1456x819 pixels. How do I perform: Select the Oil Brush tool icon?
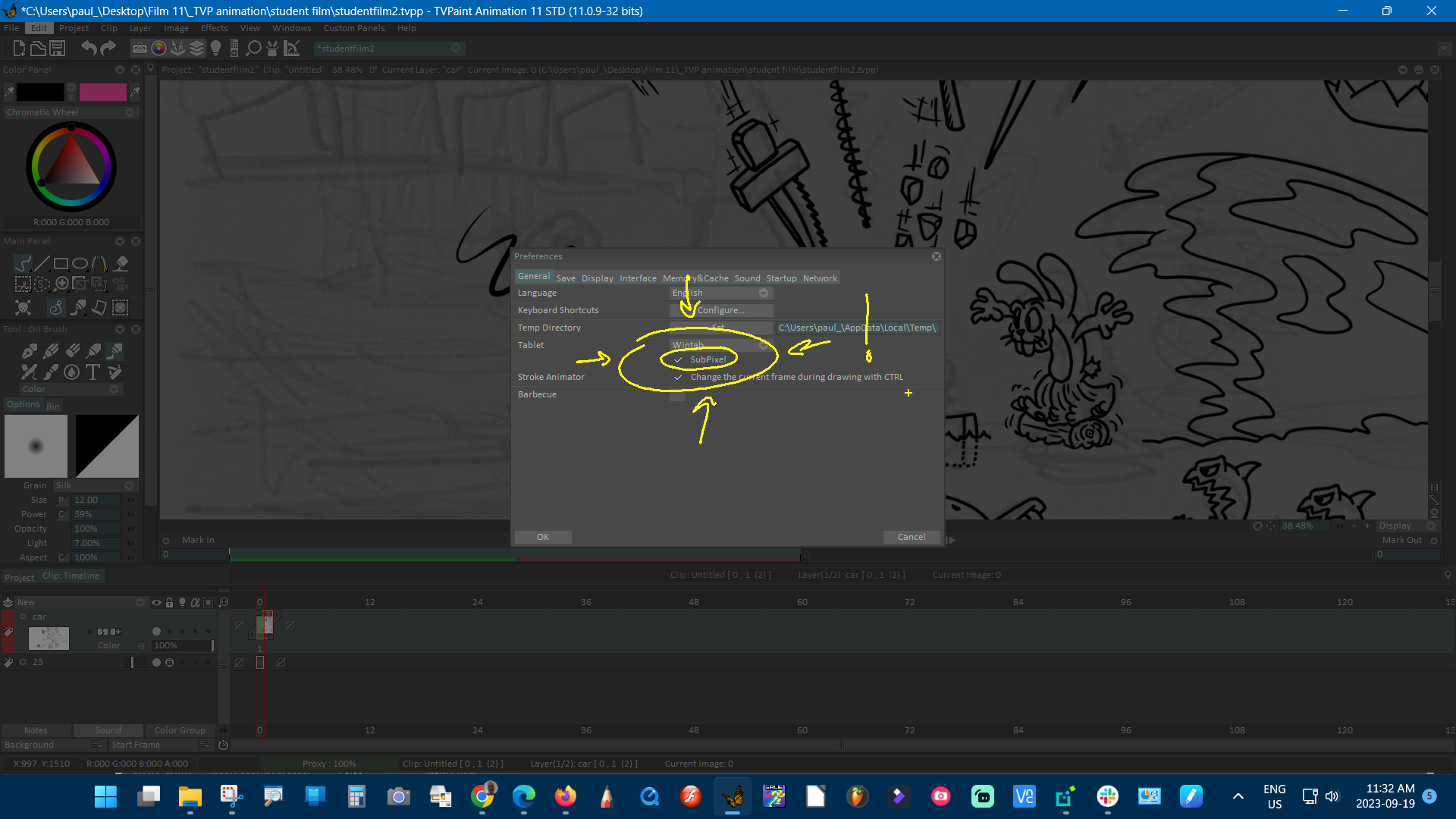tap(115, 351)
